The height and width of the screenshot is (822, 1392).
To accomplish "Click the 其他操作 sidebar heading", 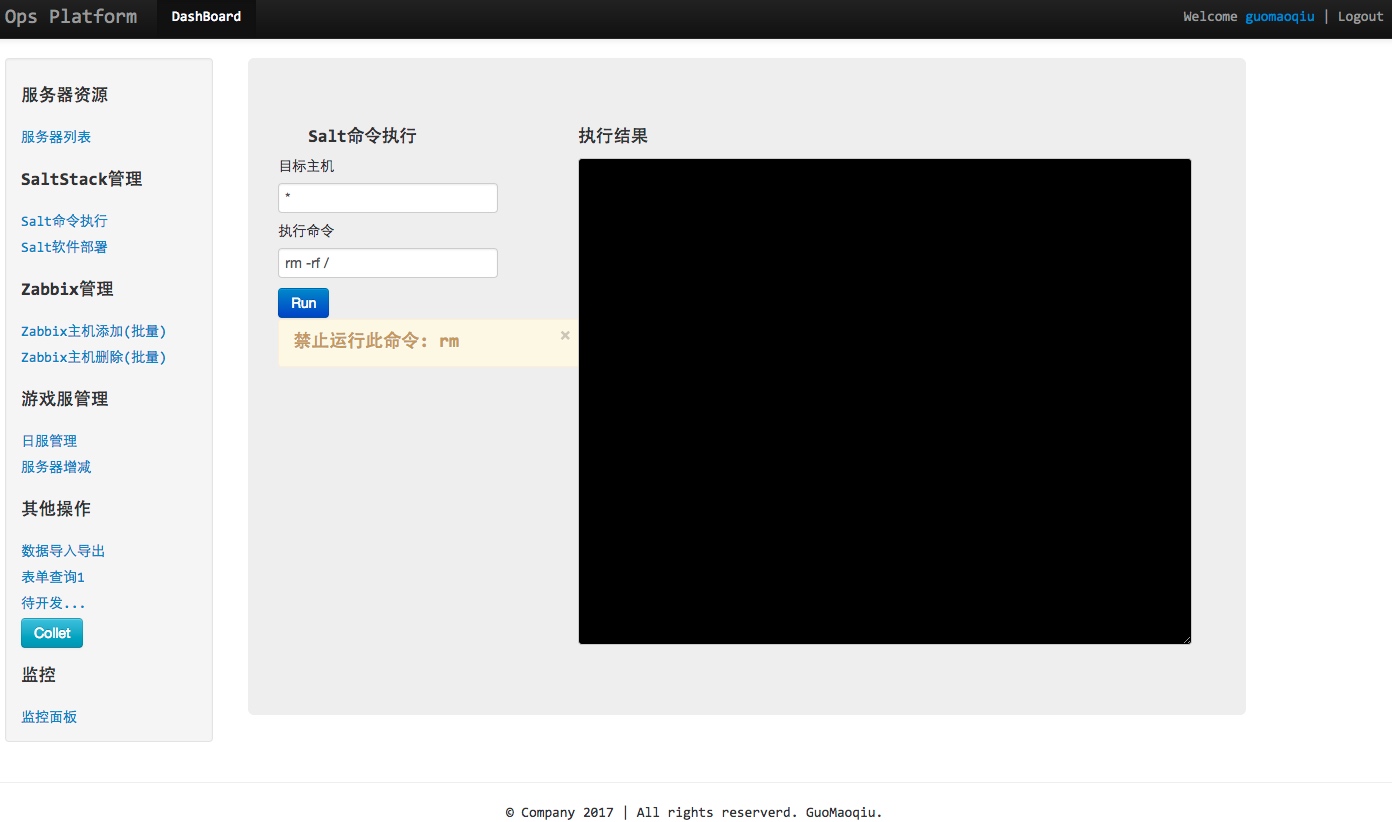I will click(x=56, y=509).
